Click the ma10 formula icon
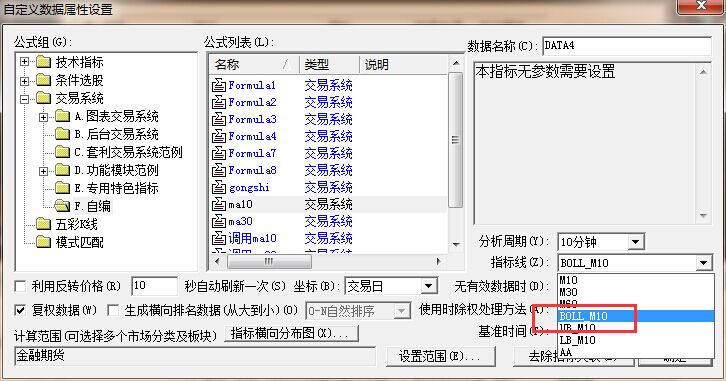The image size is (726, 381). point(219,205)
